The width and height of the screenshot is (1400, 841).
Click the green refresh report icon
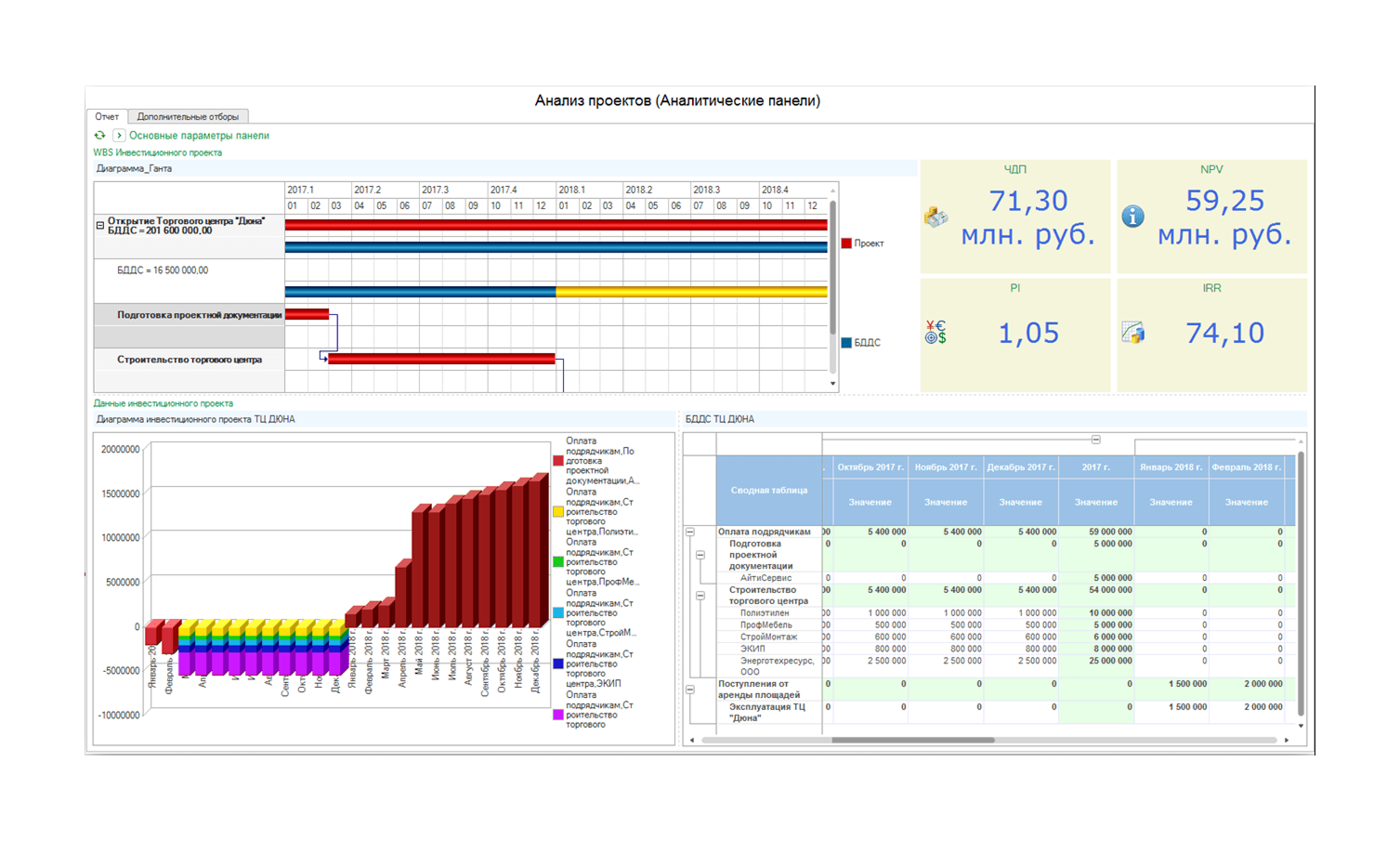point(99,136)
